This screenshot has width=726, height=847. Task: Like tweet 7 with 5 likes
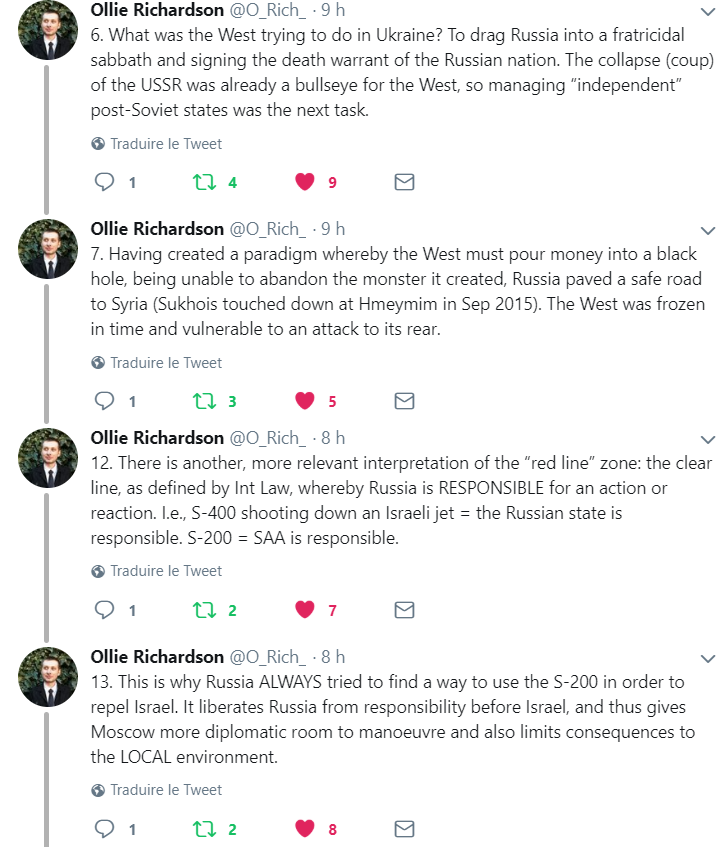[x=305, y=401]
